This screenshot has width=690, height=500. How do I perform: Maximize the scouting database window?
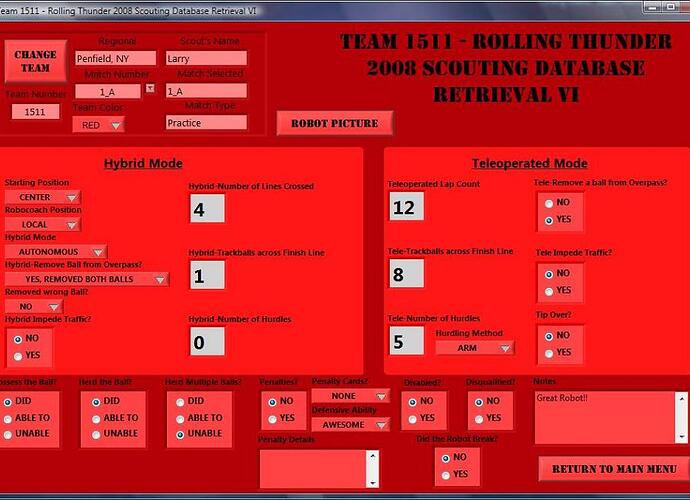point(669,6)
